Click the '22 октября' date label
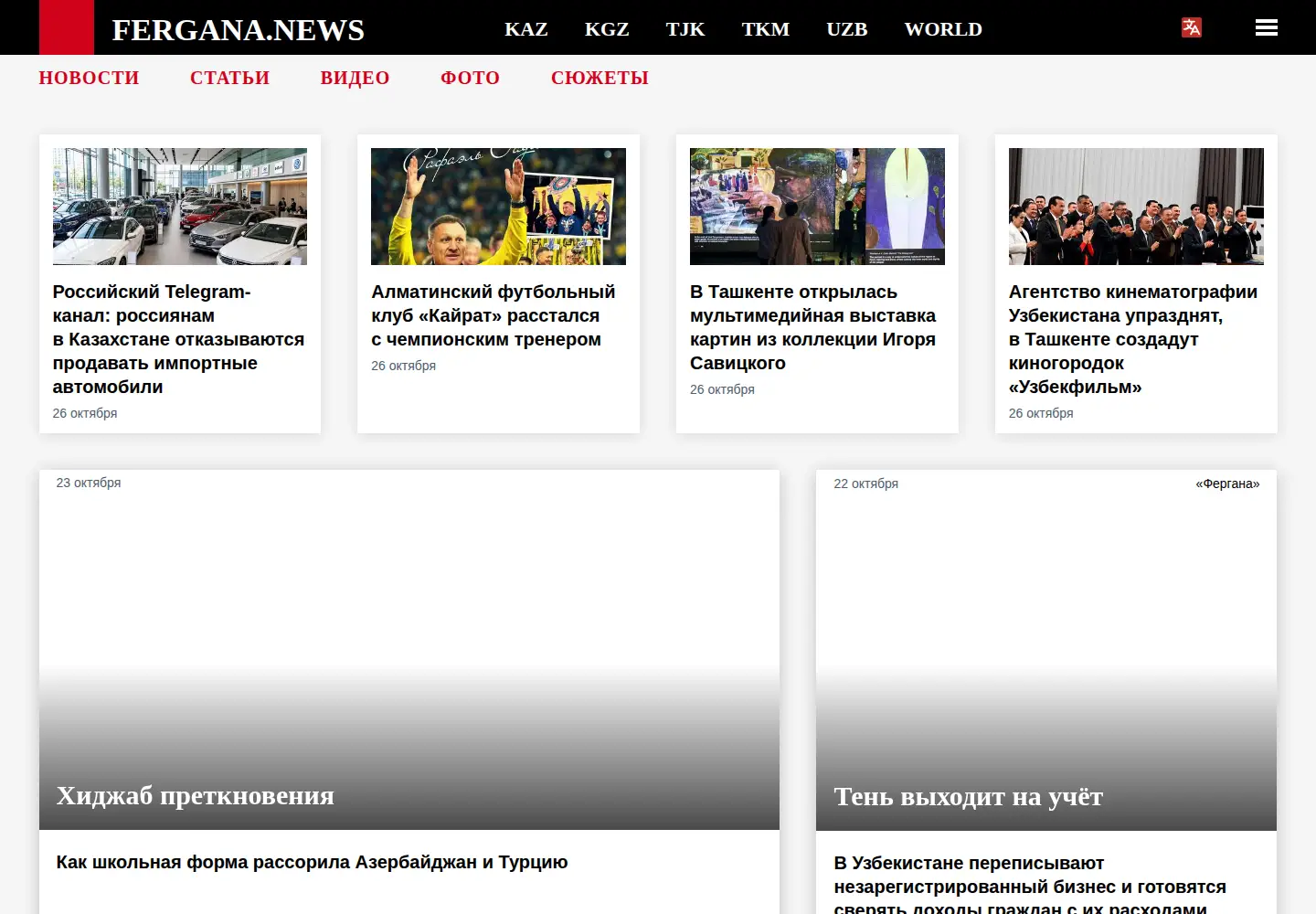Screen dimensions: 1316x914 coord(866,484)
